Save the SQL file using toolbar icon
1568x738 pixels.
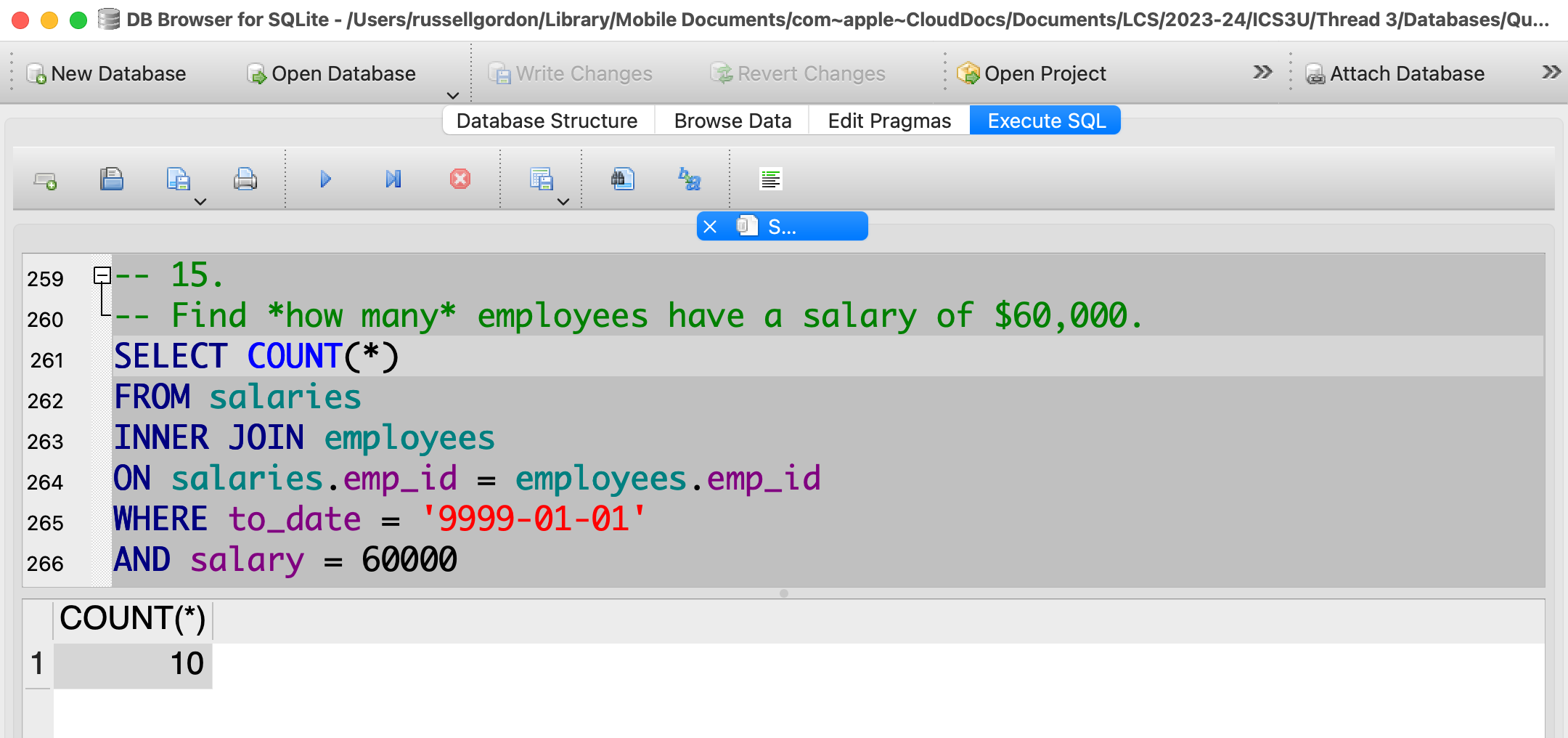178,179
